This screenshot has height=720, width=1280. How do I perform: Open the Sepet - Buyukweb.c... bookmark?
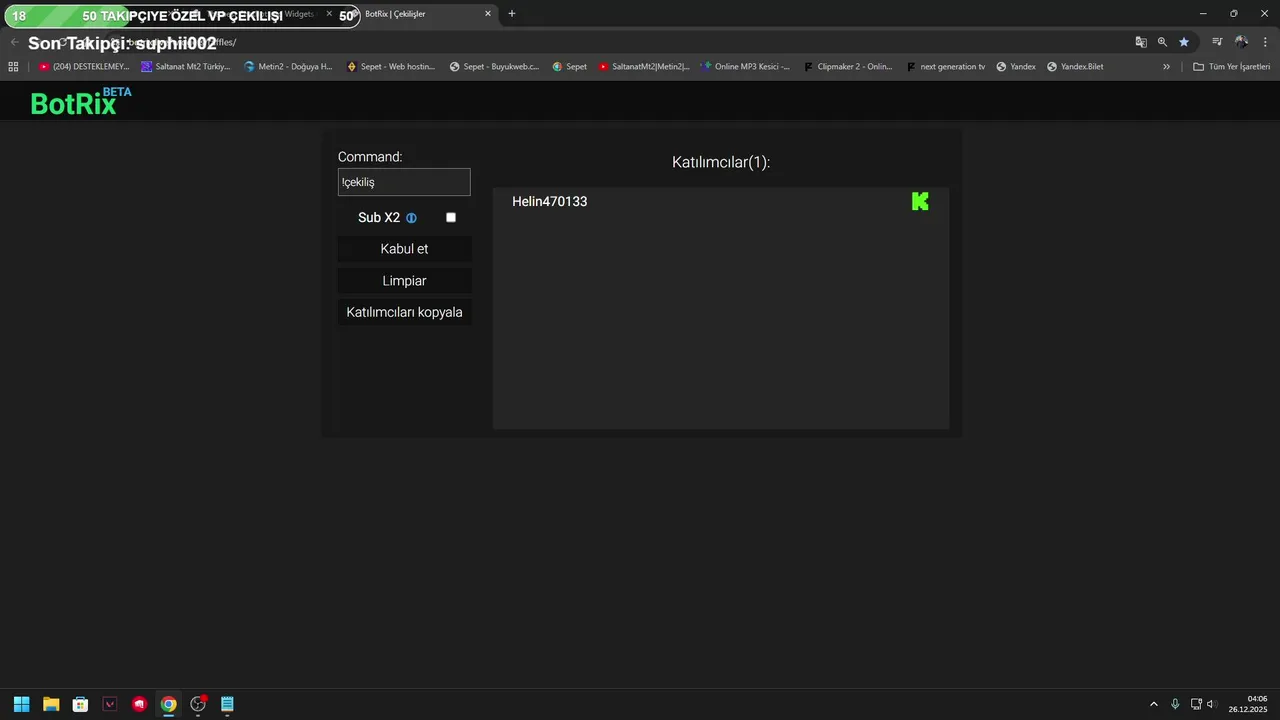(x=494, y=67)
